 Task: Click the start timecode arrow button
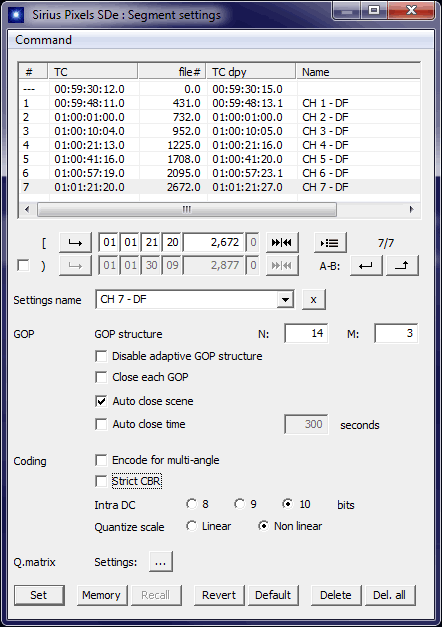click(x=75, y=242)
